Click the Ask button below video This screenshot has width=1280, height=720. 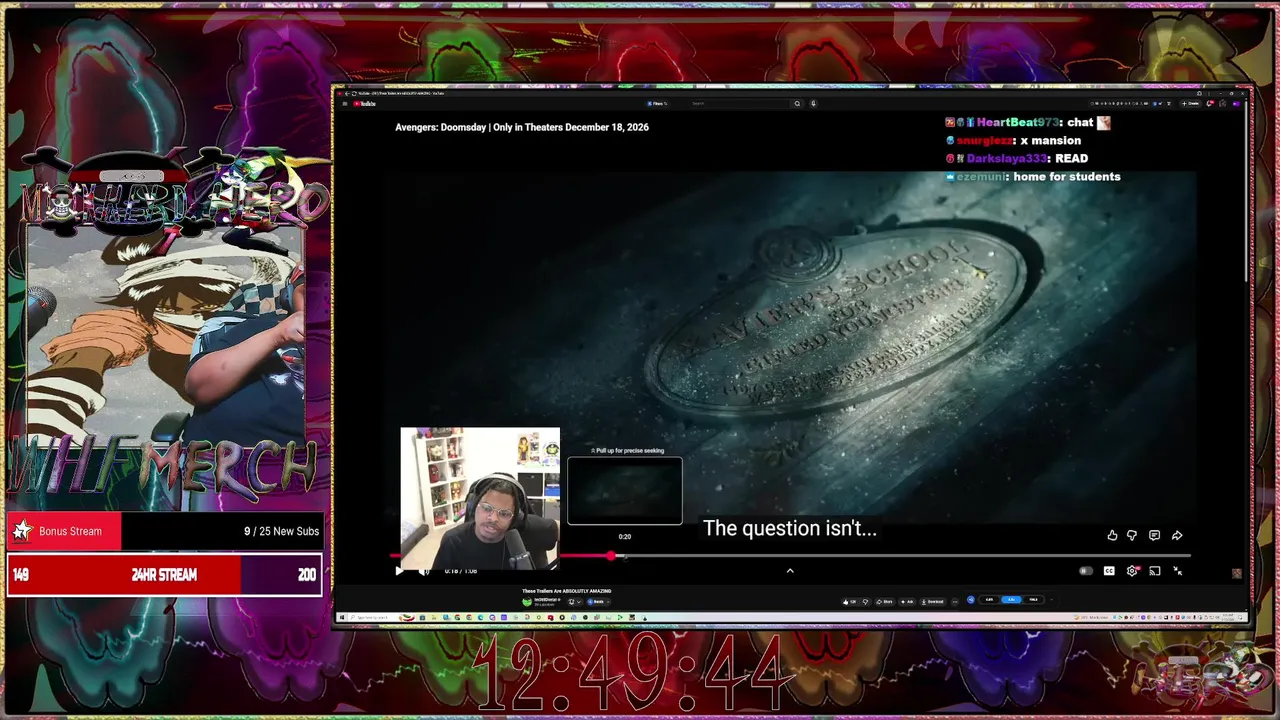click(907, 601)
